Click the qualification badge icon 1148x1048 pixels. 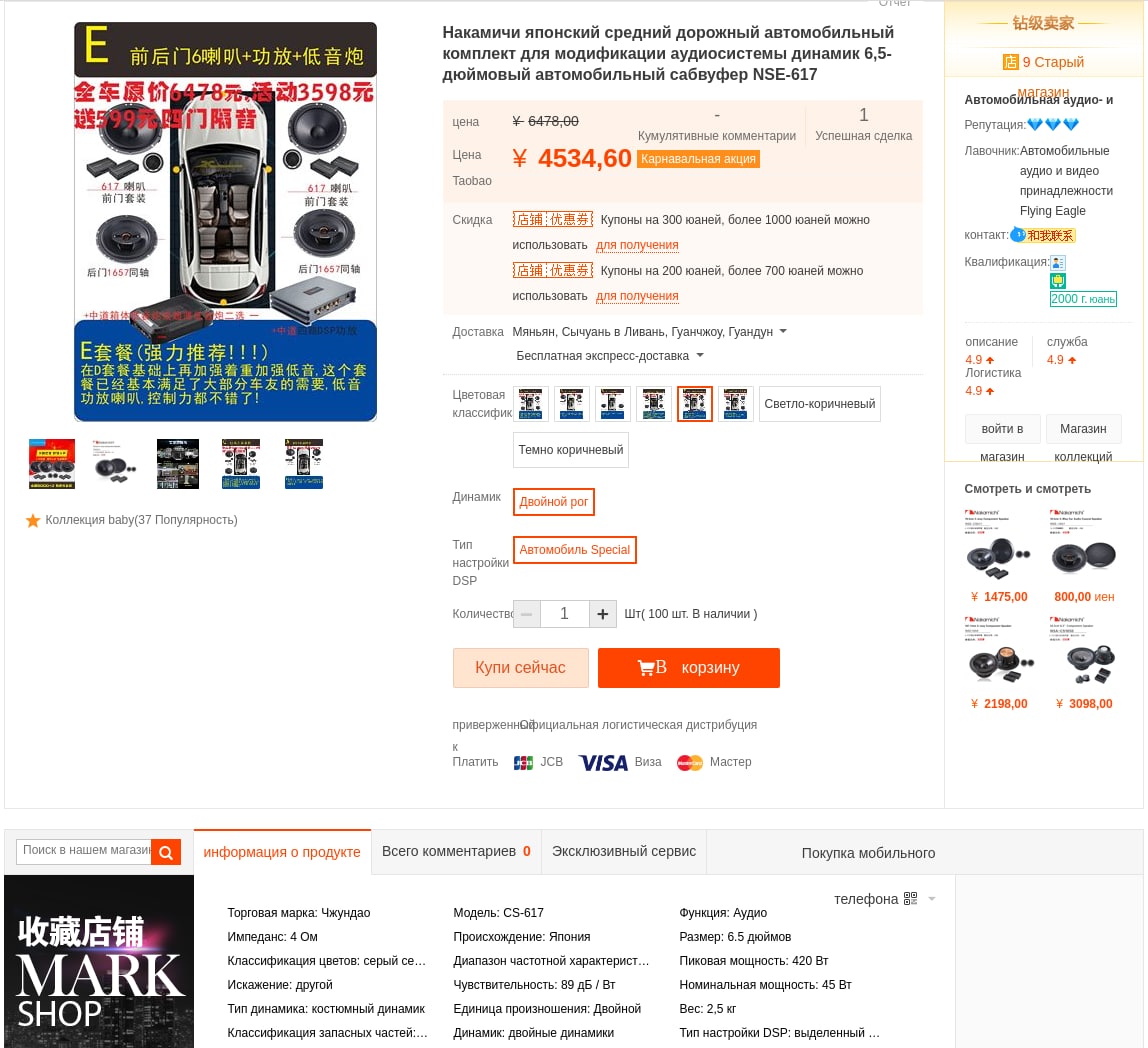point(1057,262)
